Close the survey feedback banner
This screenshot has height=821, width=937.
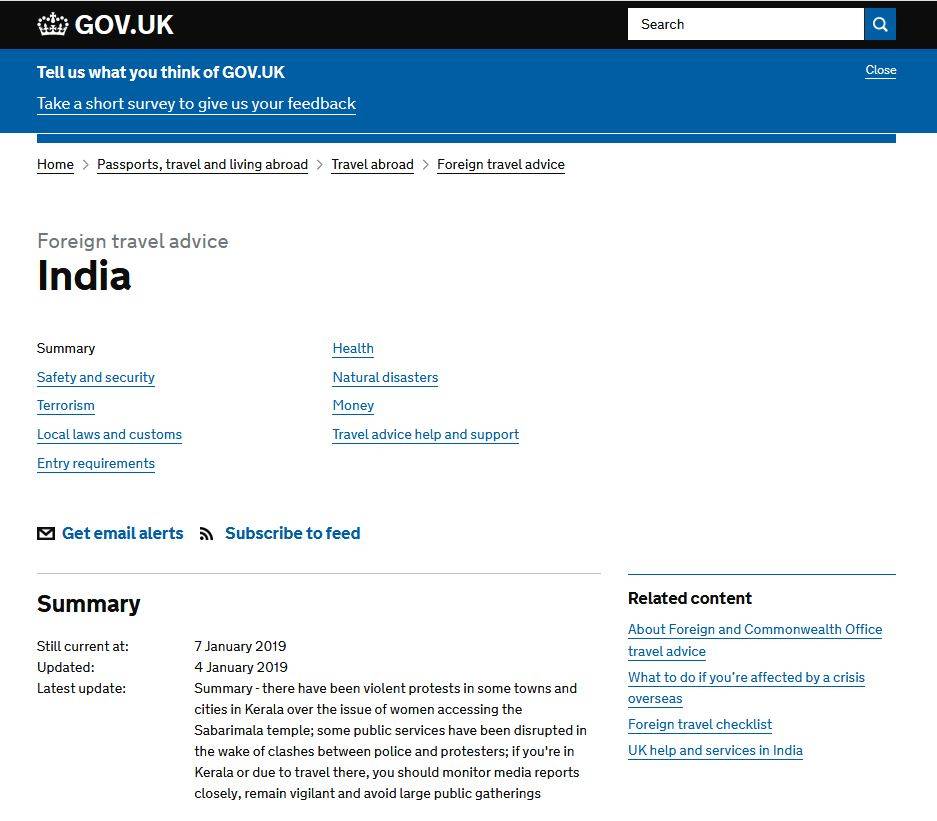click(x=880, y=70)
